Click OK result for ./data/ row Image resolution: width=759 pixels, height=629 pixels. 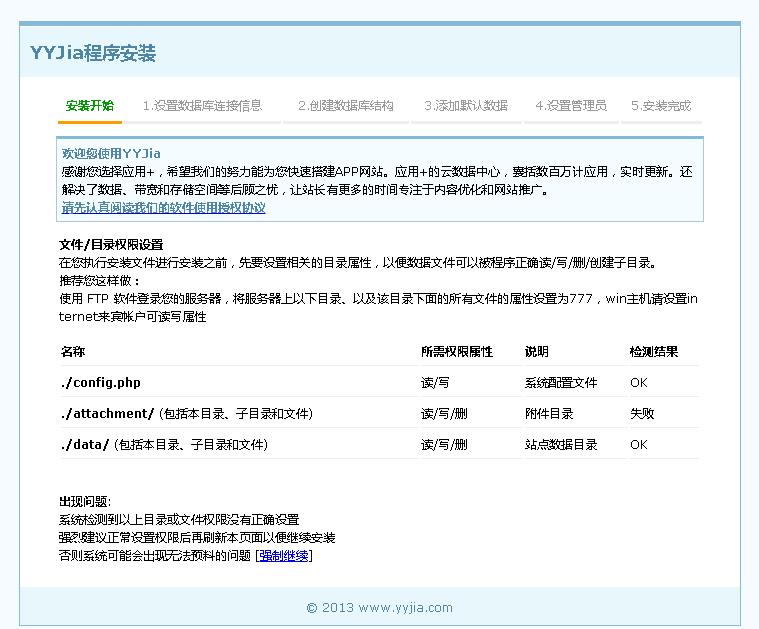tap(638, 445)
